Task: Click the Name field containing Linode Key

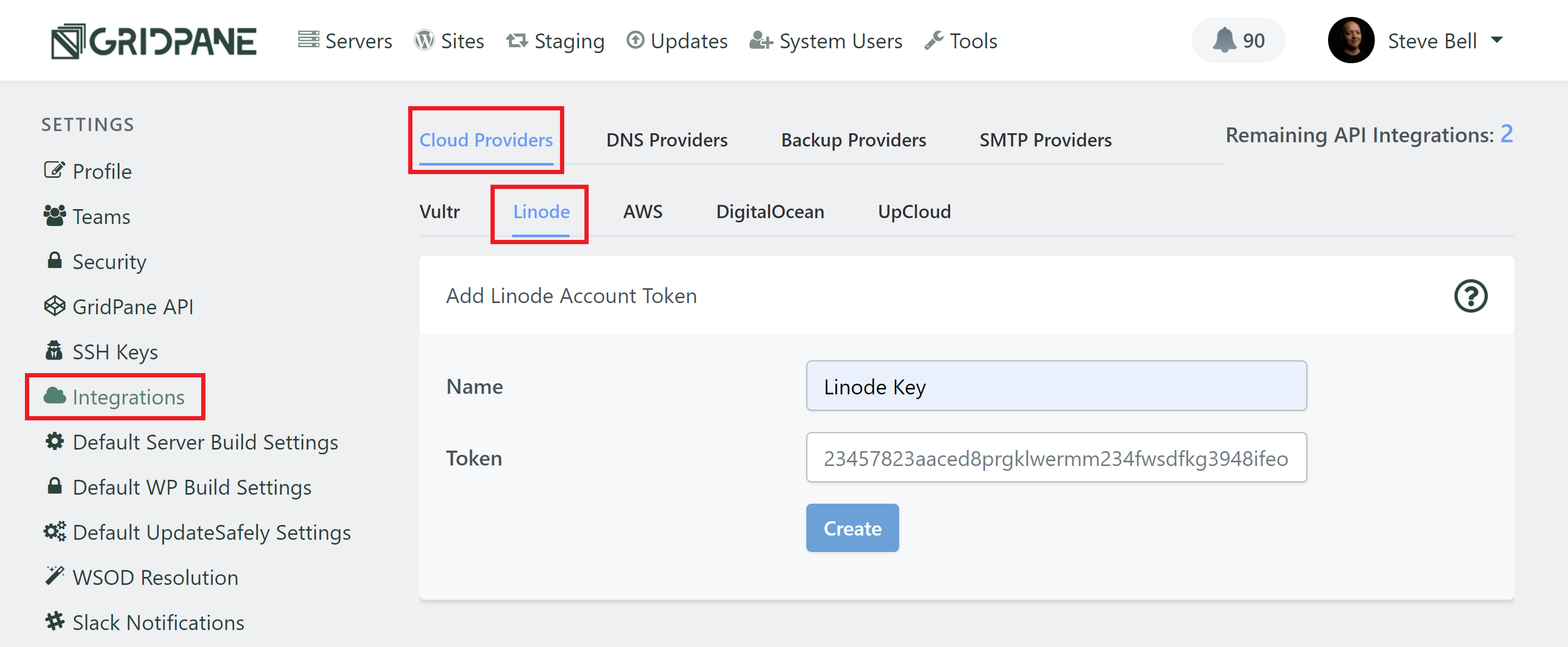Action: (1056, 386)
